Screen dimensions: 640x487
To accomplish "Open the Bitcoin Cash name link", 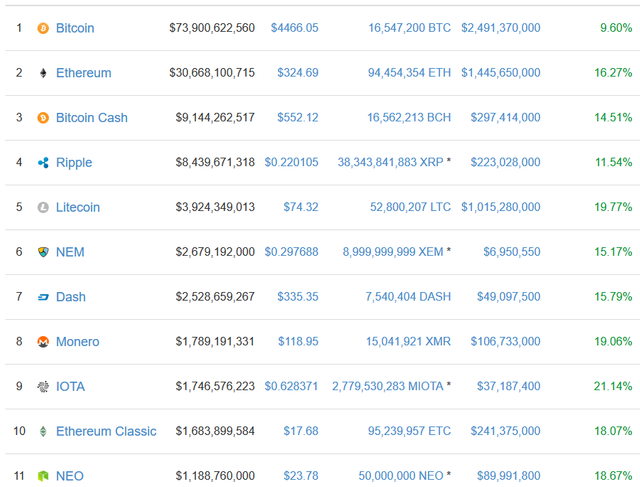I will pos(92,118).
